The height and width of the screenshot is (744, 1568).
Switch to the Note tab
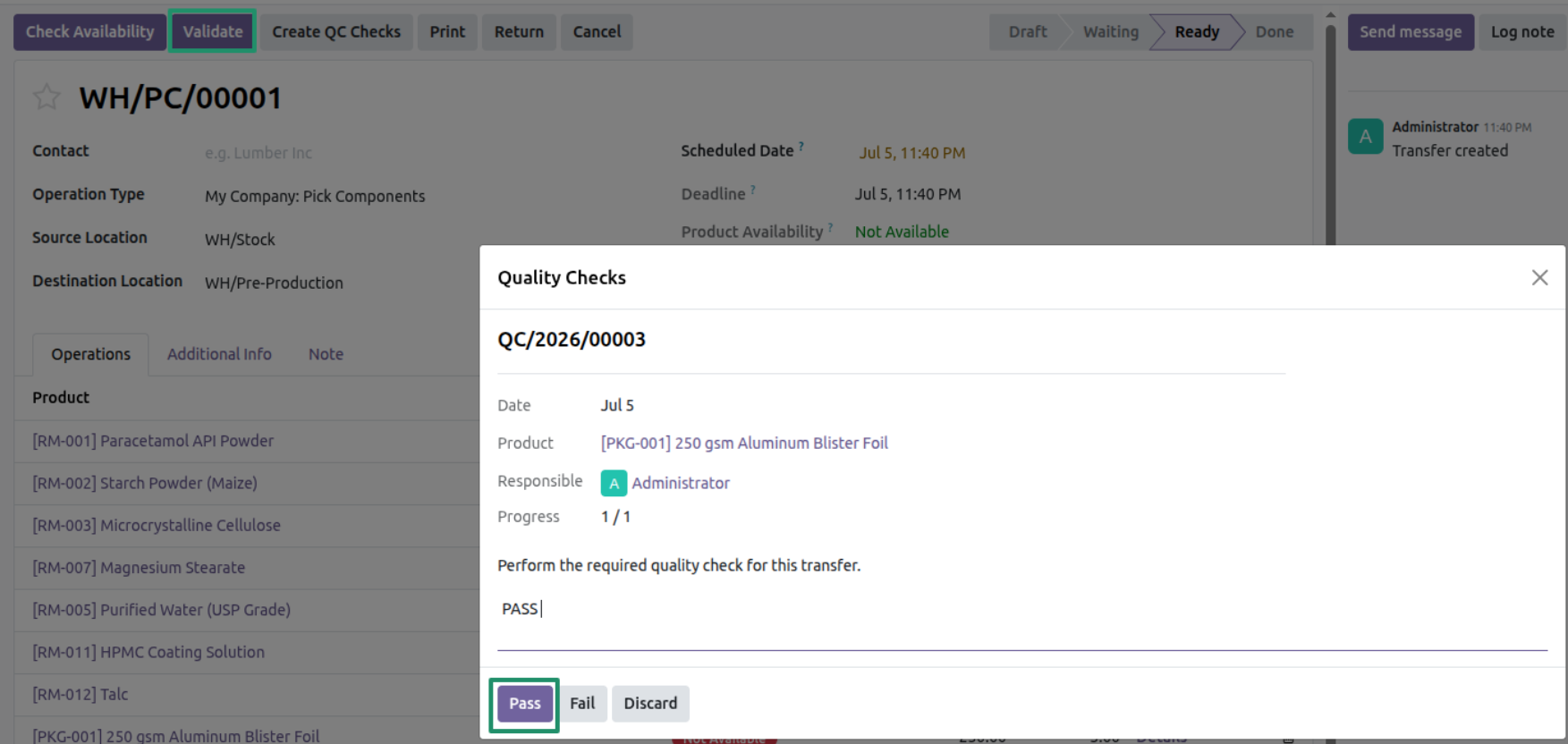[326, 354]
